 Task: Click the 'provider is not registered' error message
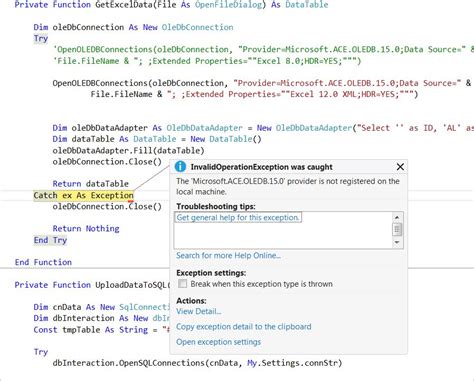[x=288, y=186]
